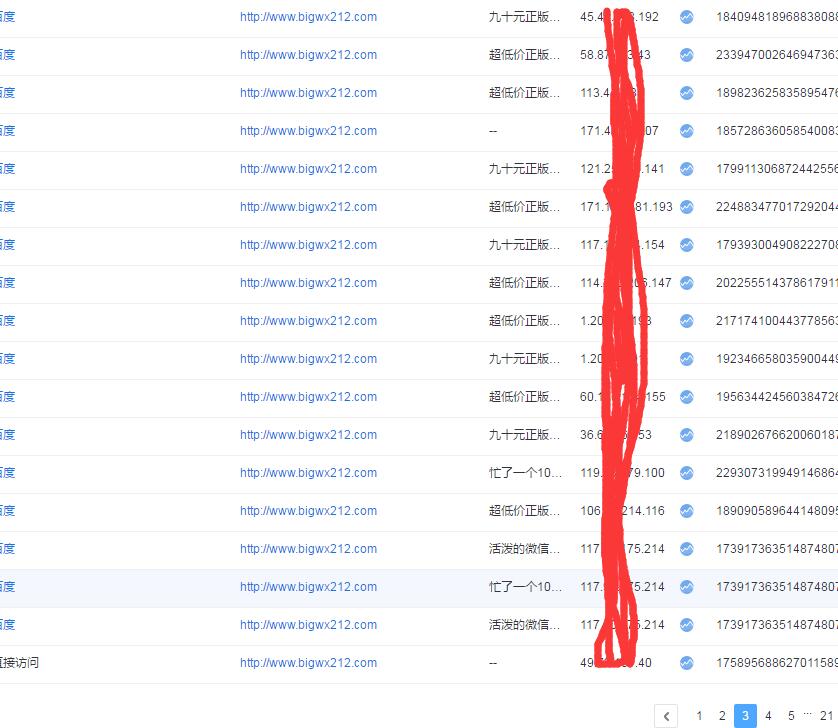The image size is (838, 728).
Task: Go to page 2 in pagination
Action: [x=722, y=716]
